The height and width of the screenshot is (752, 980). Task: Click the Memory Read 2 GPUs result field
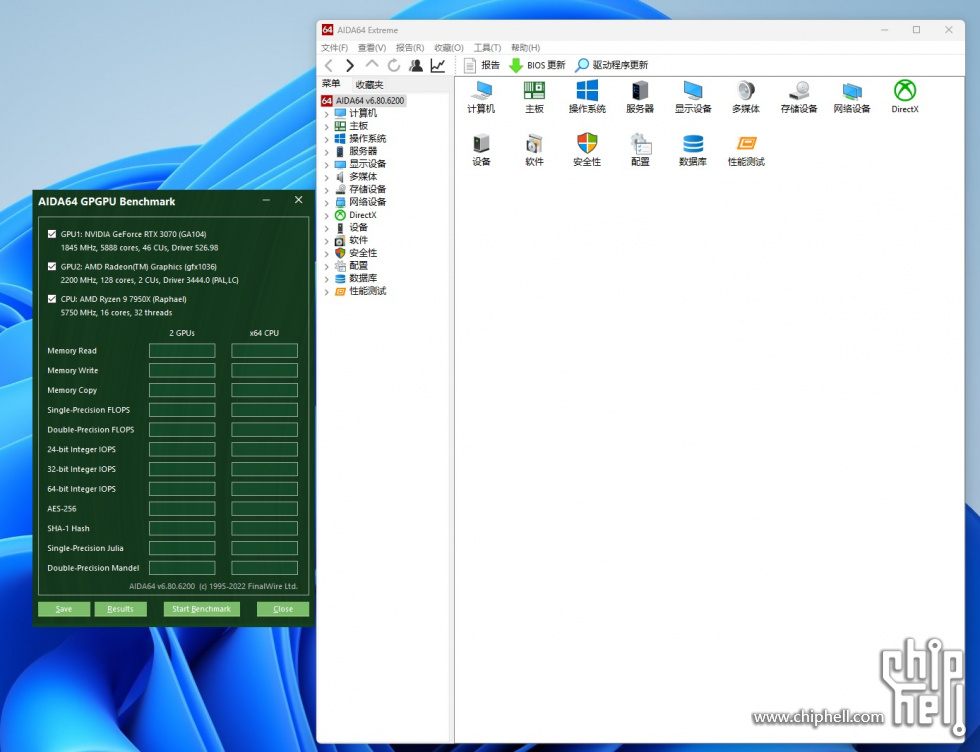point(182,351)
